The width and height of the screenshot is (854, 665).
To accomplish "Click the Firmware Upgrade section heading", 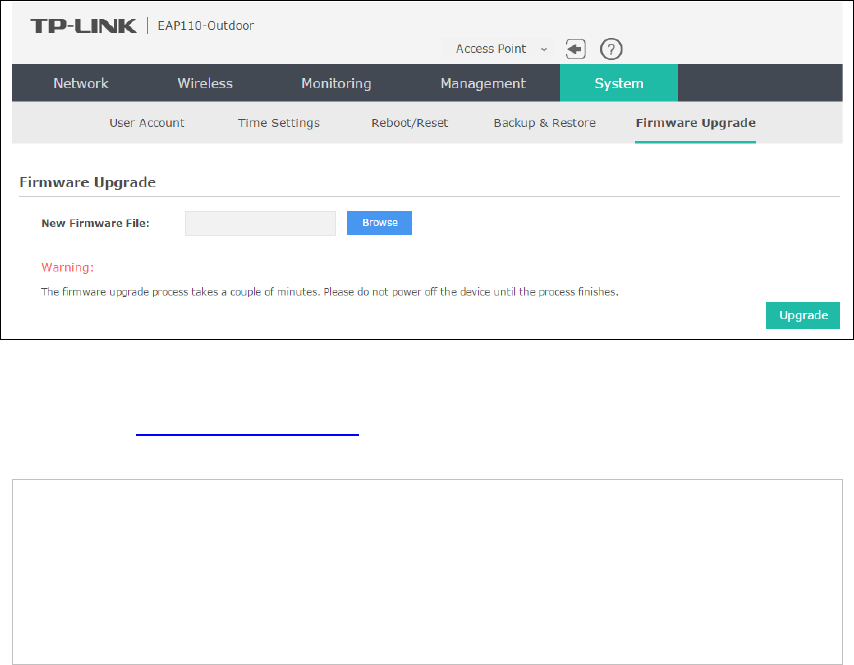I will (88, 182).
